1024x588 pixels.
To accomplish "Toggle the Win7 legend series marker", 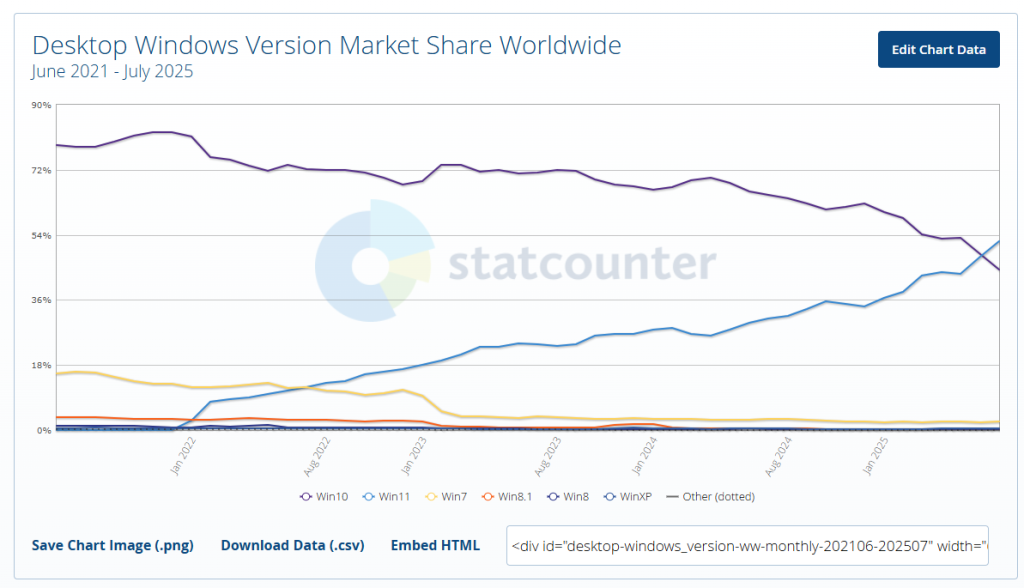I will point(447,497).
